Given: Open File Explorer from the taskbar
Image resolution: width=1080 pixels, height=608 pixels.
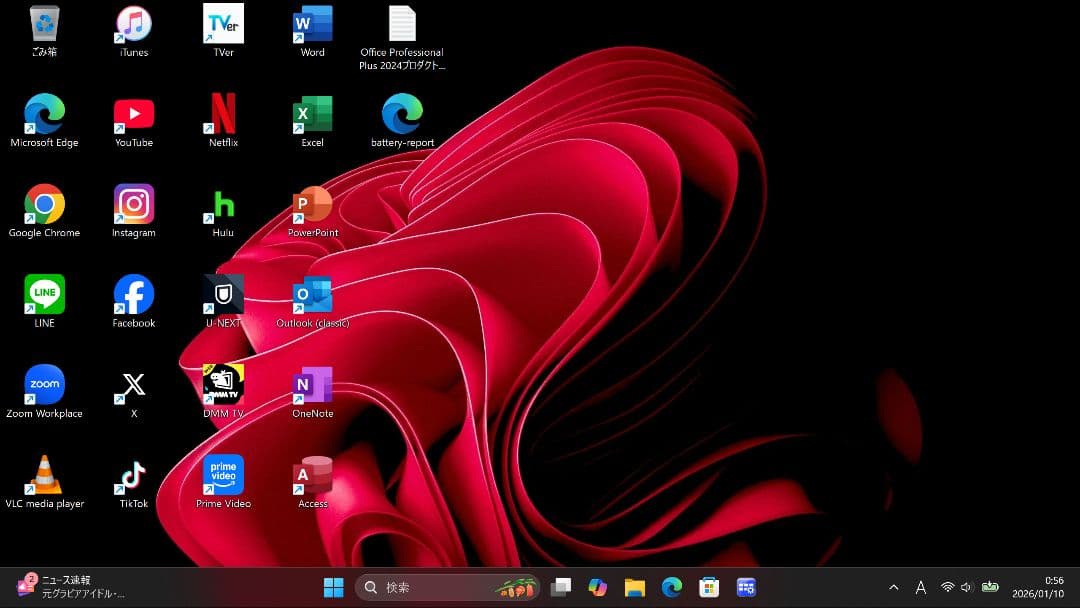Looking at the screenshot, I should (635, 587).
